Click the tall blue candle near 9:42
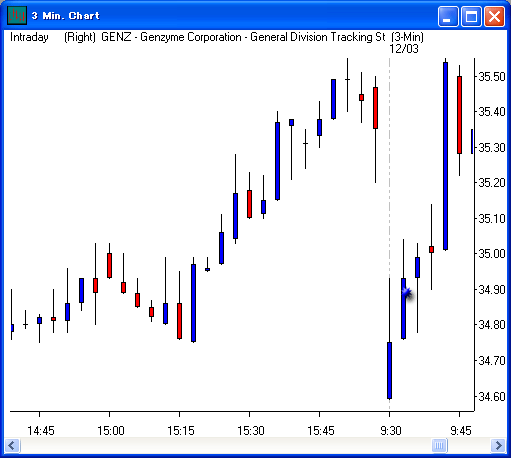This screenshot has height=458, width=511. click(445, 156)
